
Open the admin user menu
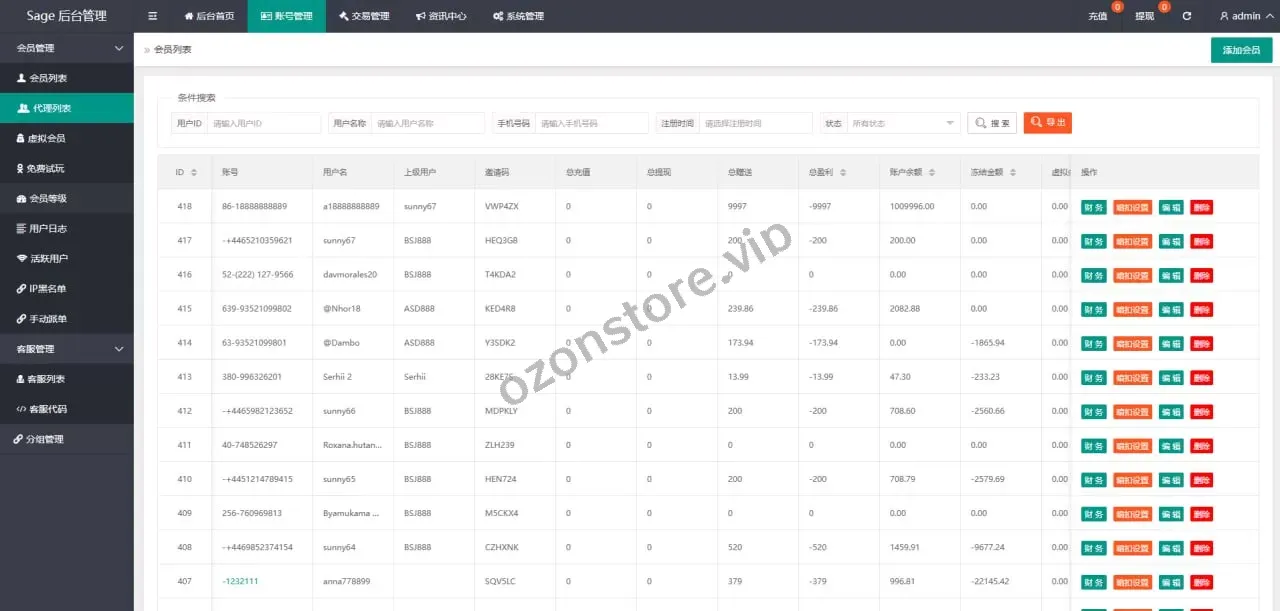coord(1245,16)
